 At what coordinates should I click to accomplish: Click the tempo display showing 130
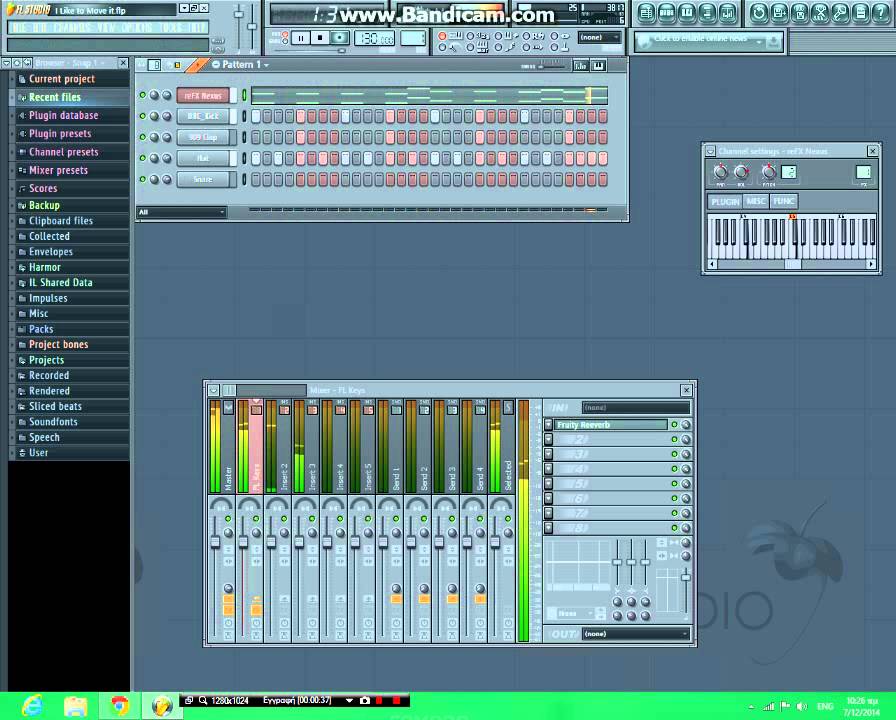click(x=374, y=39)
